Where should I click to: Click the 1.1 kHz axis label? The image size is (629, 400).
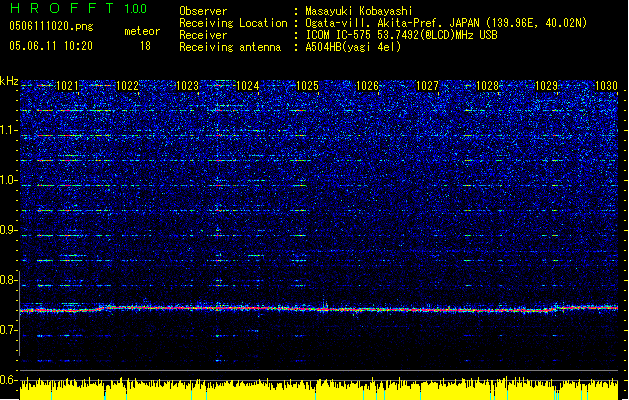(8, 130)
